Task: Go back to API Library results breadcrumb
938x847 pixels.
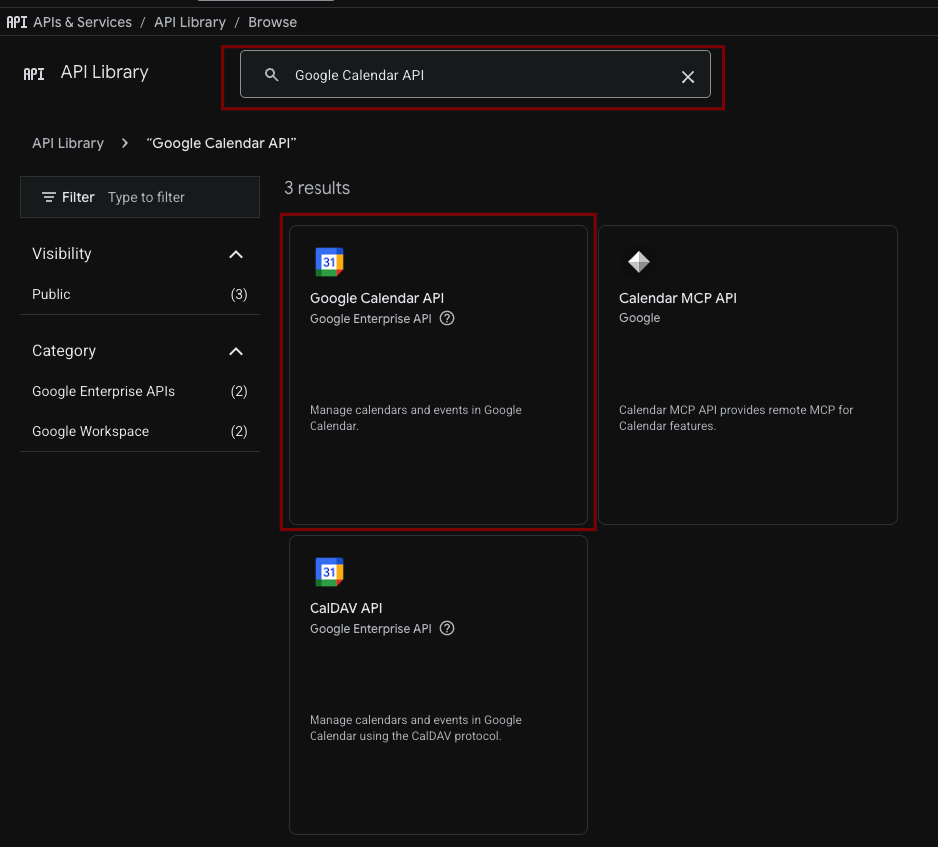Action: coord(68,144)
